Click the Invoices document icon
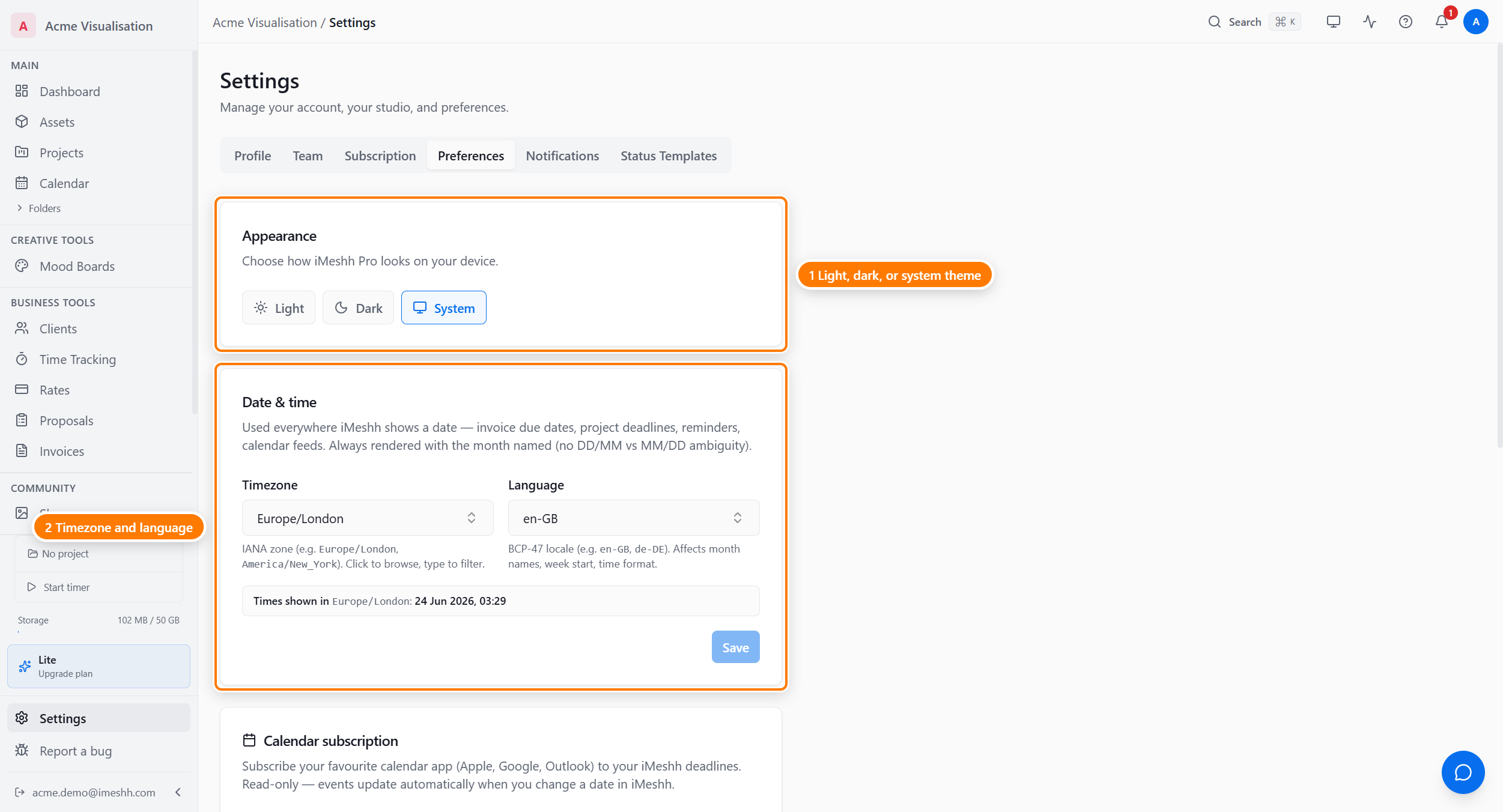The height and width of the screenshot is (812, 1503). click(x=22, y=450)
